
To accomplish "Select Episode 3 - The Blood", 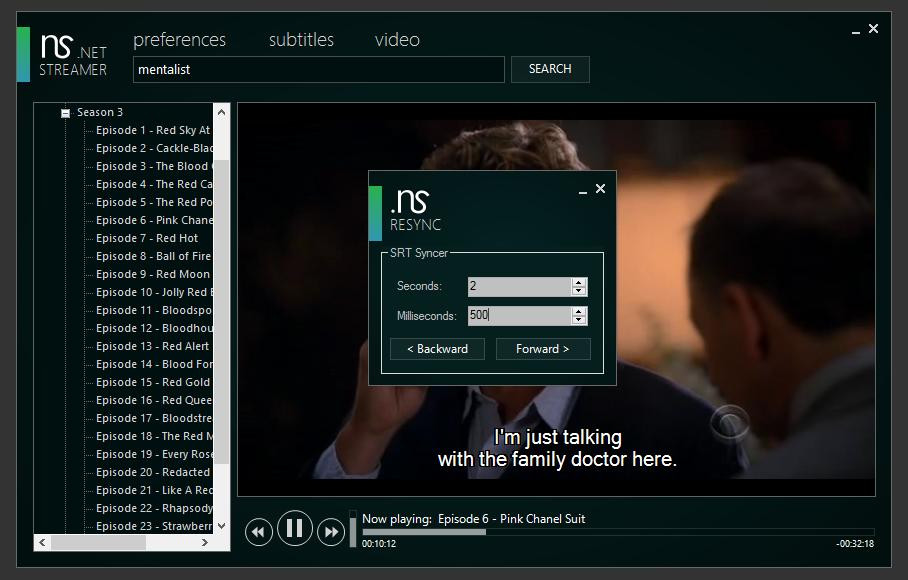I will 154,166.
